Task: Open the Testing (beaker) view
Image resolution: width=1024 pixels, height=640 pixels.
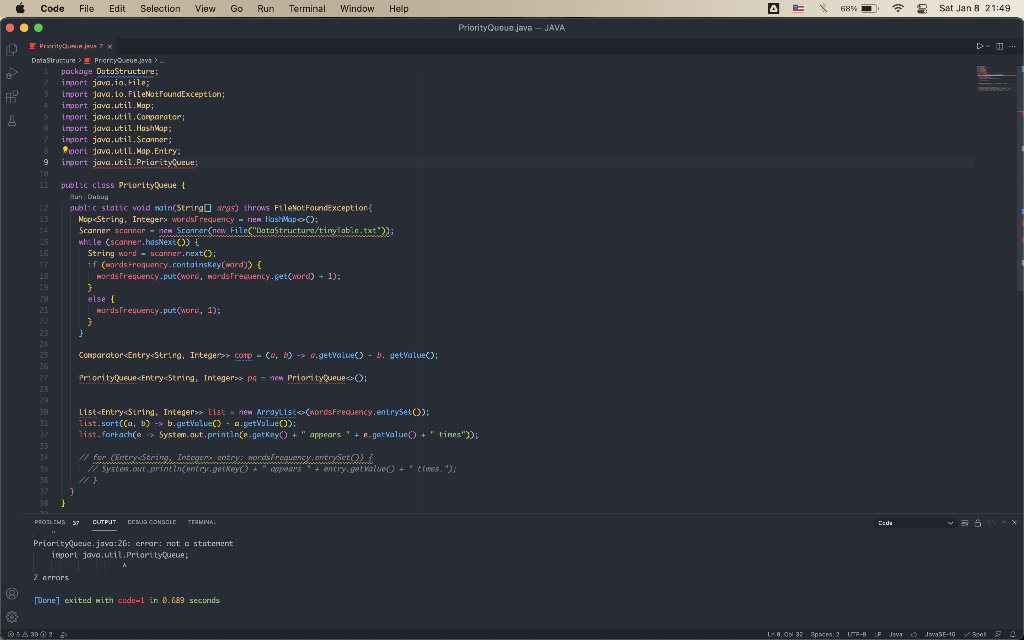Action: (12, 120)
